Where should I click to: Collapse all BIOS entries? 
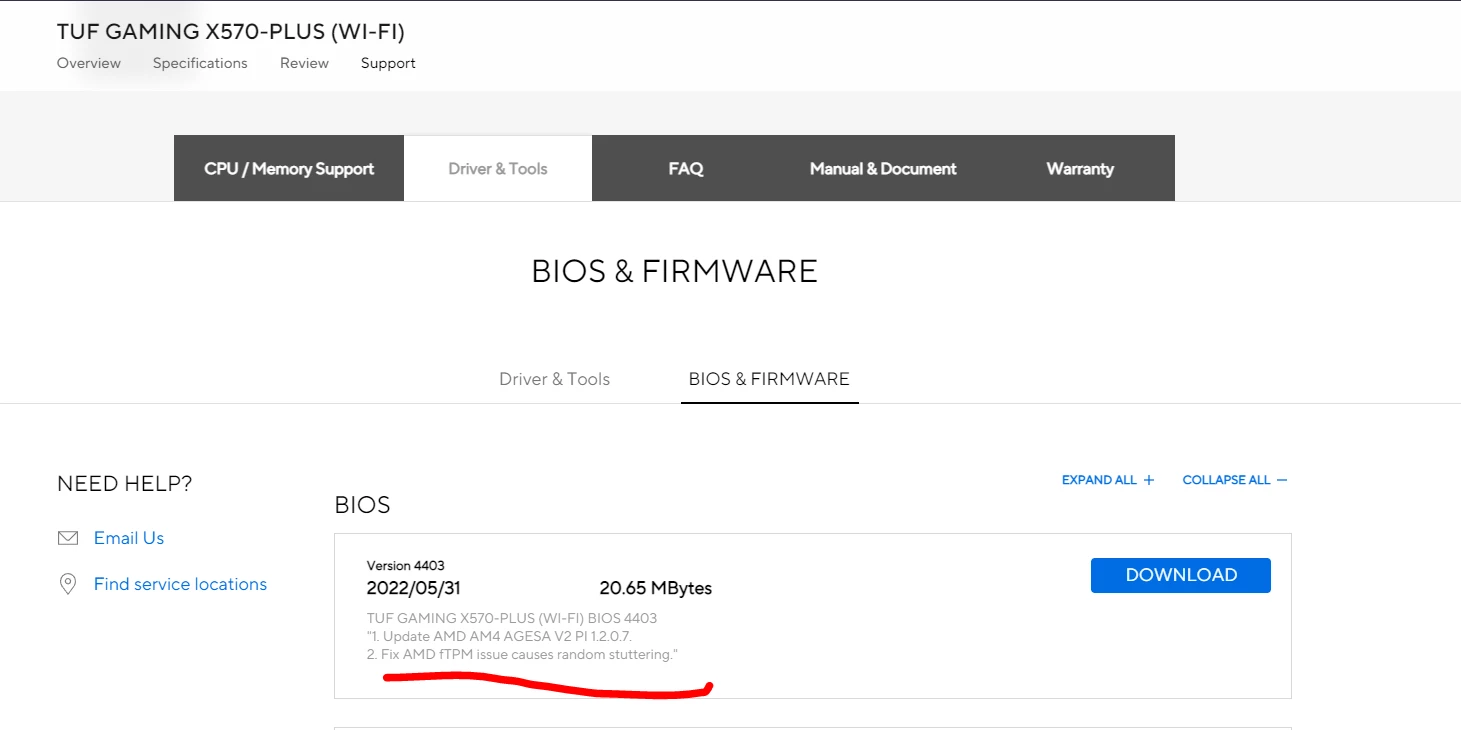1235,480
